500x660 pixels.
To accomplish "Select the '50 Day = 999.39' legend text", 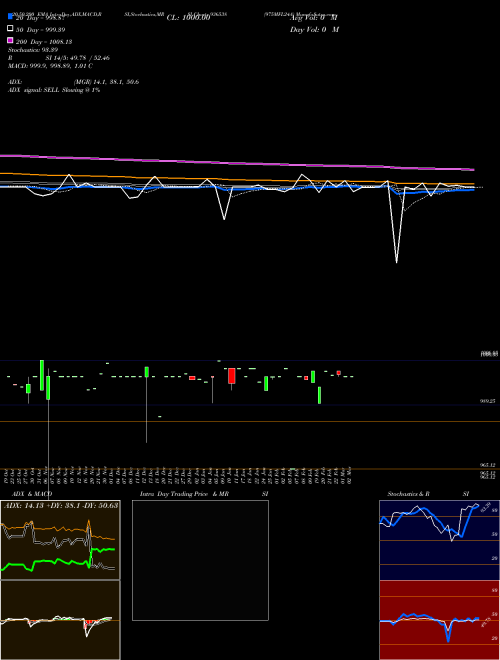I will [x=41, y=30].
